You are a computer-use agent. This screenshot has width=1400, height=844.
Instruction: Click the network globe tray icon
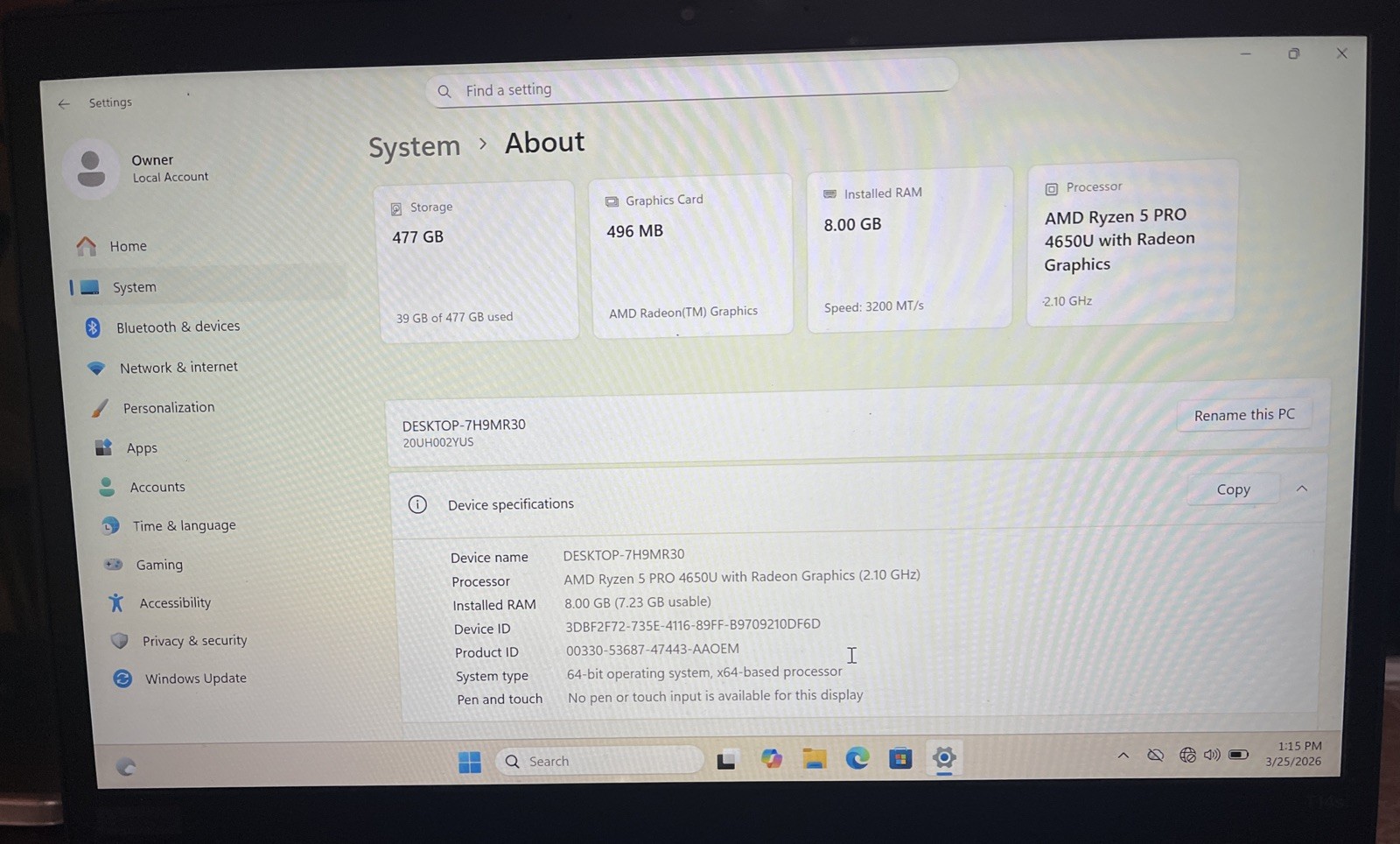[x=1187, y=755]
